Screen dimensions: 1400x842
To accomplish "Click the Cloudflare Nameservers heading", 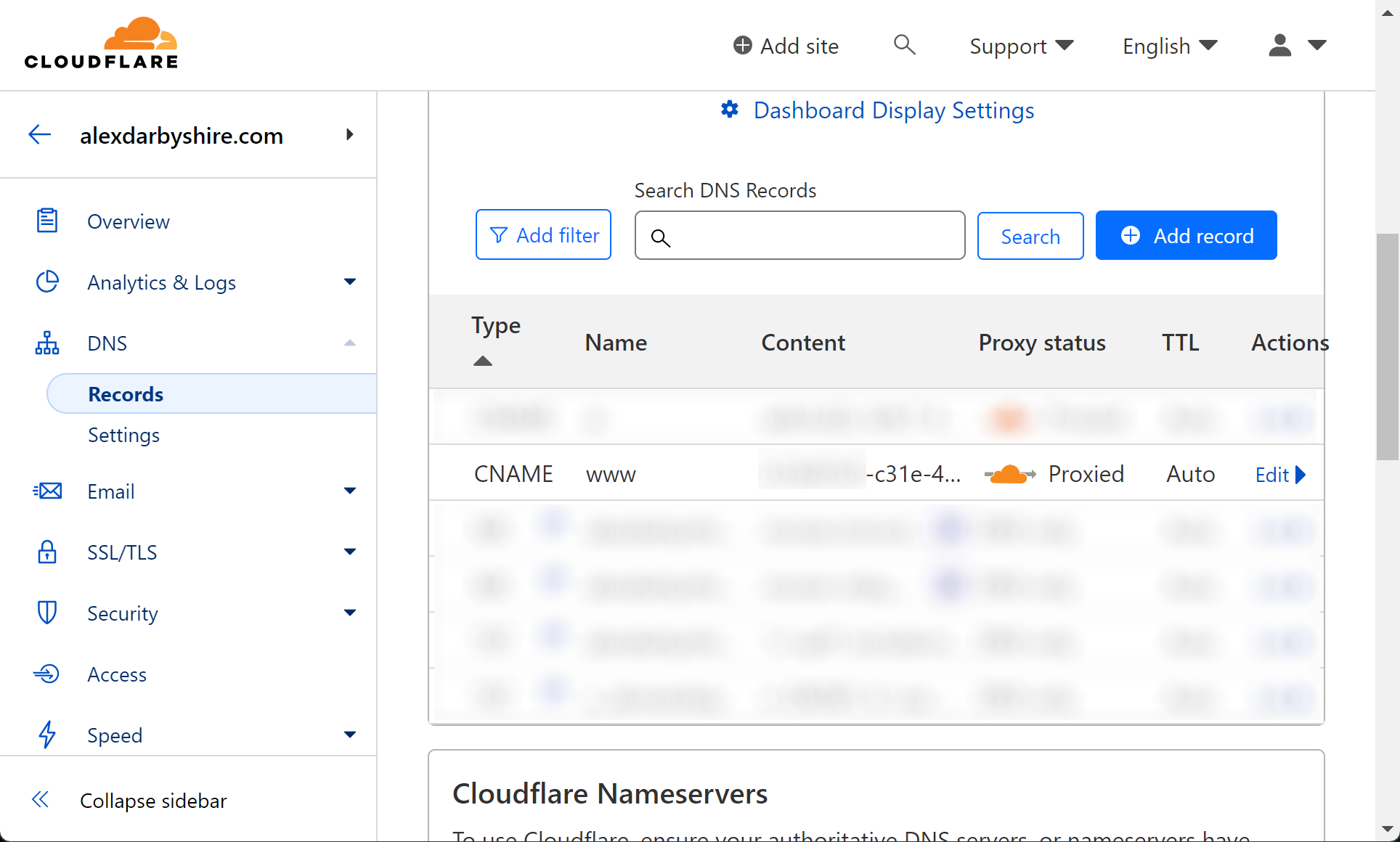I will pyautogui.click(x=610, y=794).
